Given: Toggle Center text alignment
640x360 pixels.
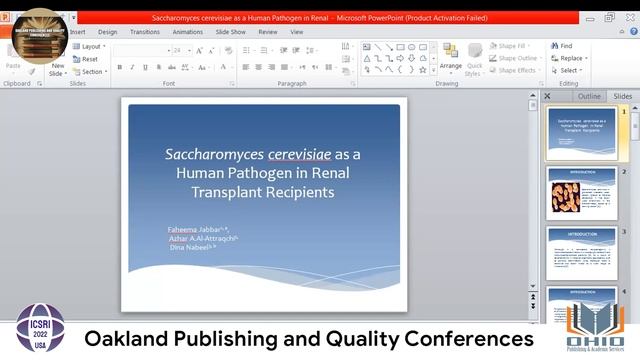Looking at the screenshot, I should click(258, 67).
